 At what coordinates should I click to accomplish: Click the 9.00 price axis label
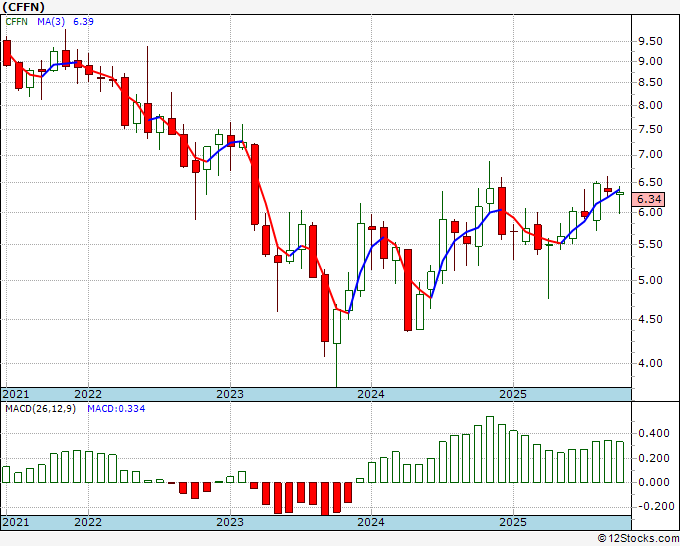click(x=650, y=62)
